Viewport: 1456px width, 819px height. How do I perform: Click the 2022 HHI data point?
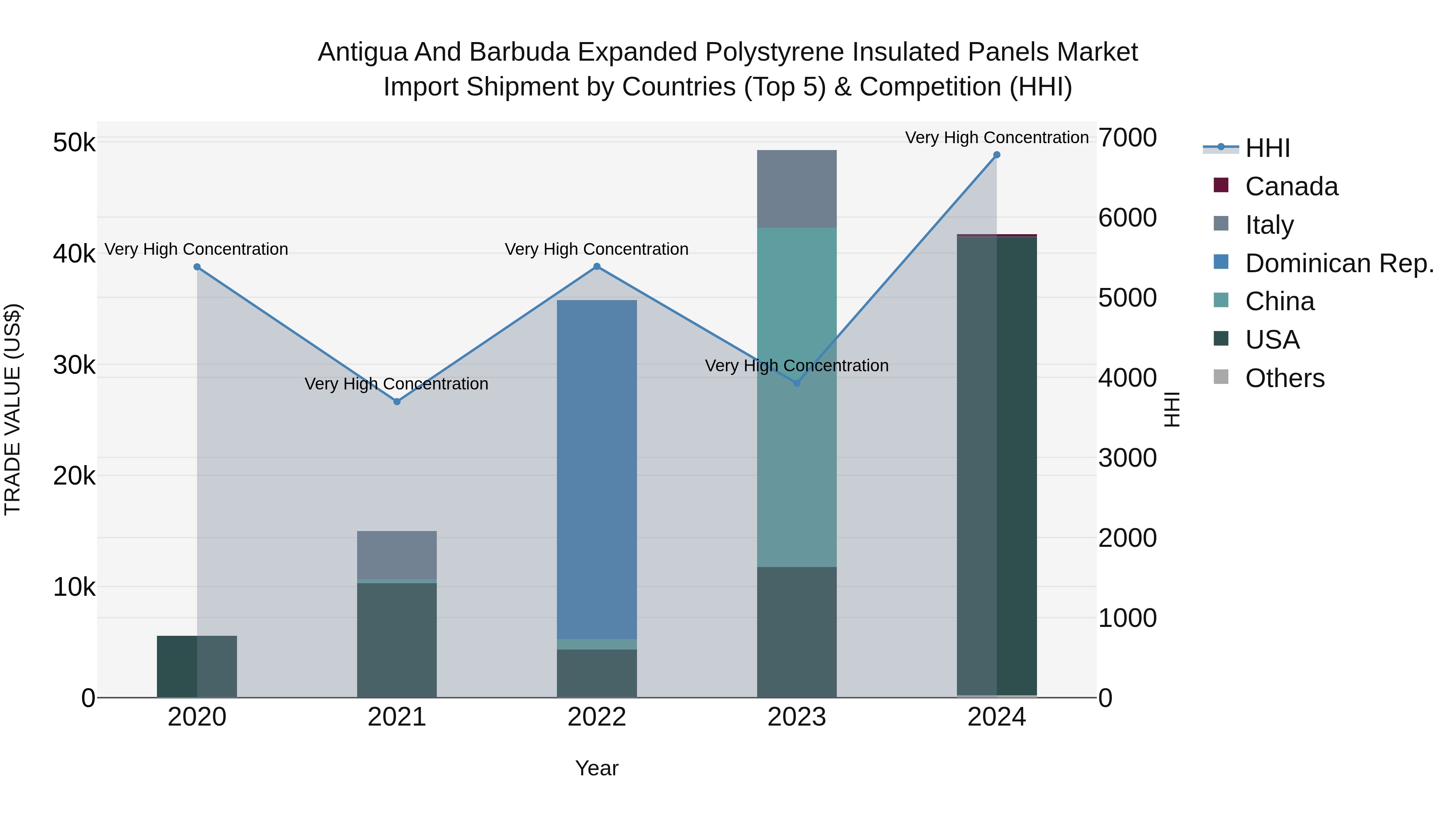pos(597,266)
